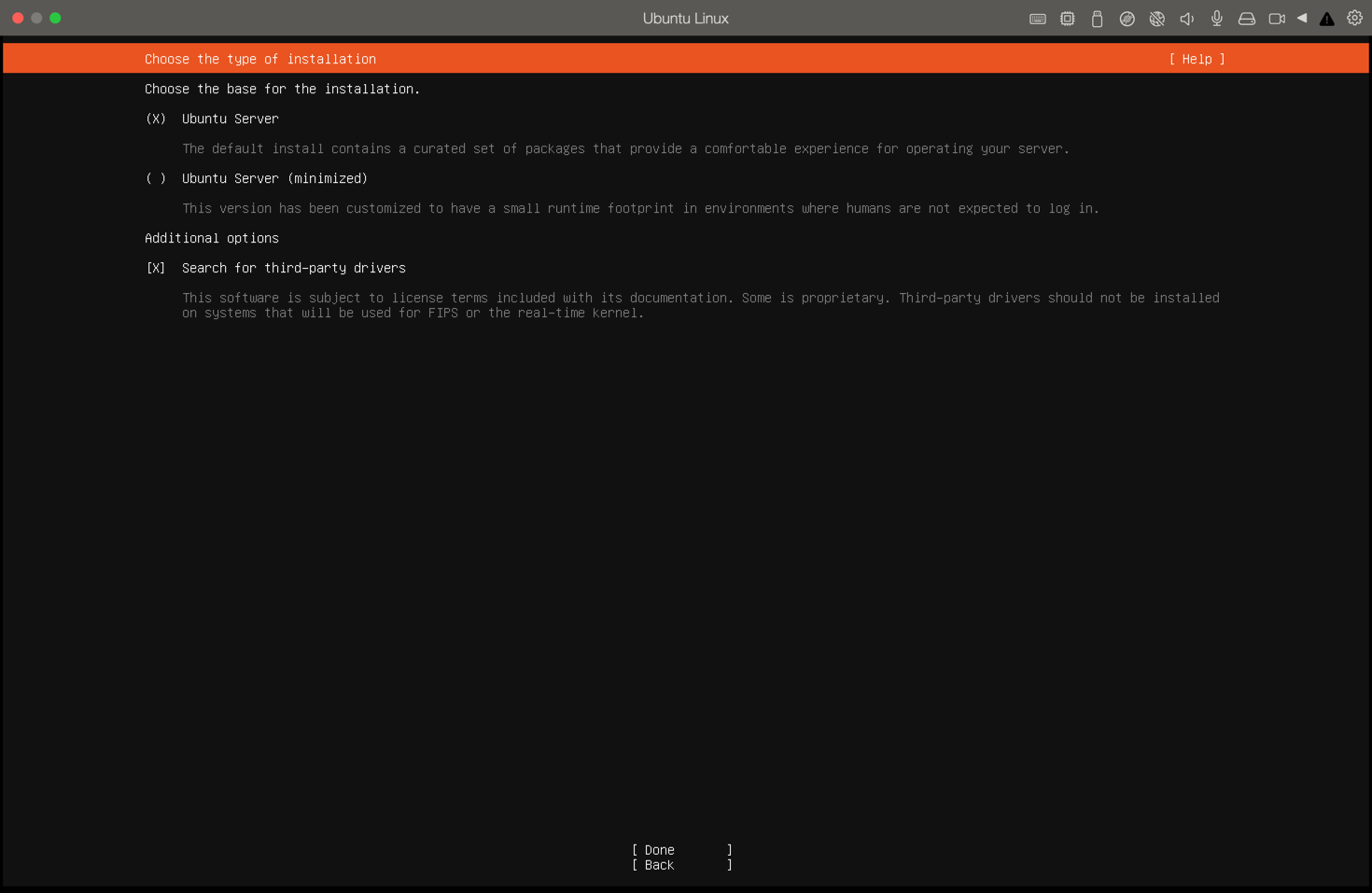Click the green full-screen window button

tap(55, 18)
